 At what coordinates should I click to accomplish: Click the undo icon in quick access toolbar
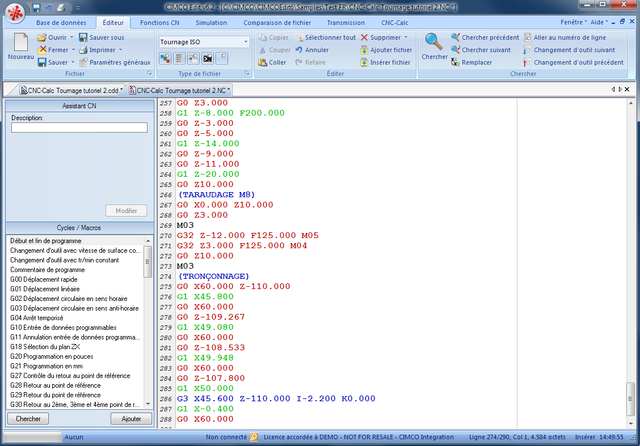pyautogui.click(x=49, y=7)
